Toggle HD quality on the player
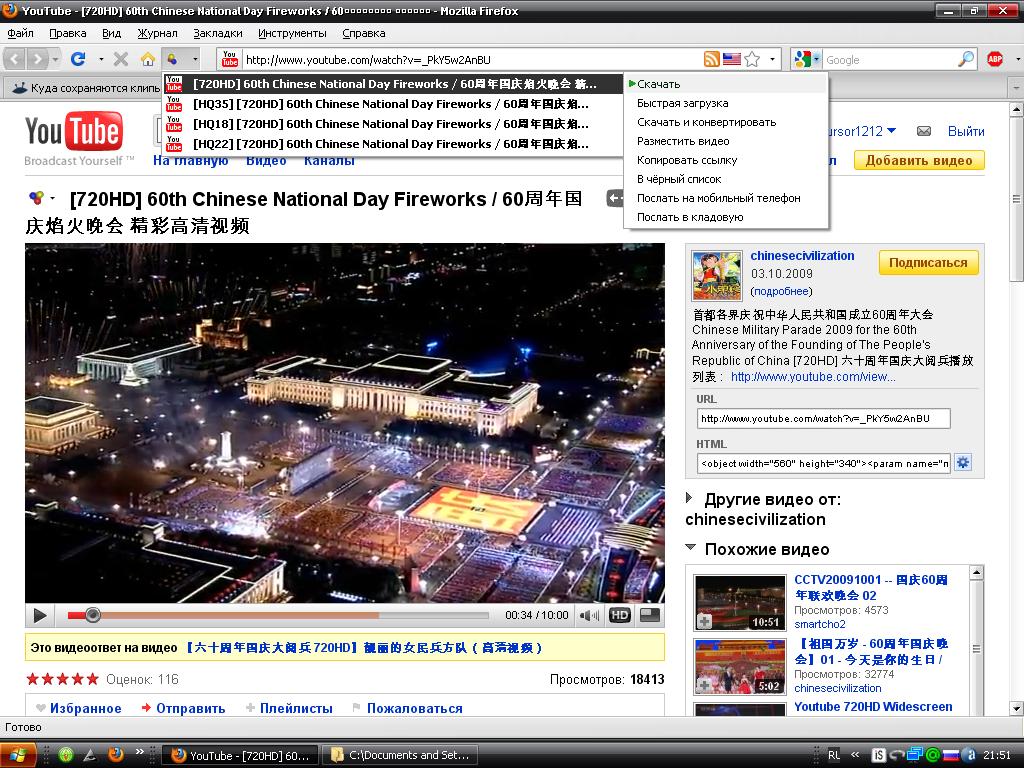The image size is (1024, 768). [x=620, y=615]
